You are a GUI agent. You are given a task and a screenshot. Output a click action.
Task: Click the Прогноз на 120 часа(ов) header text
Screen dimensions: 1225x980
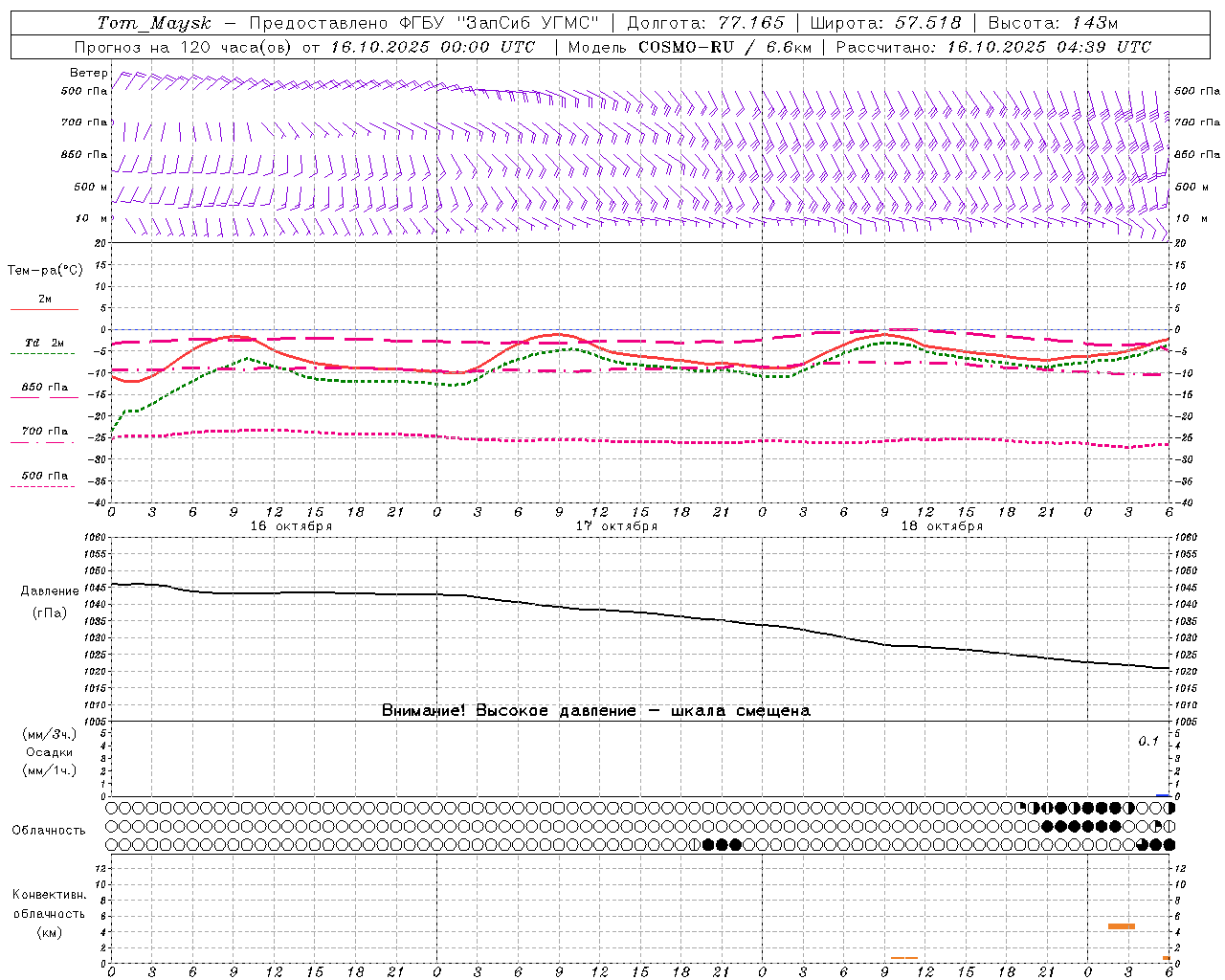(x=184, y=47)
